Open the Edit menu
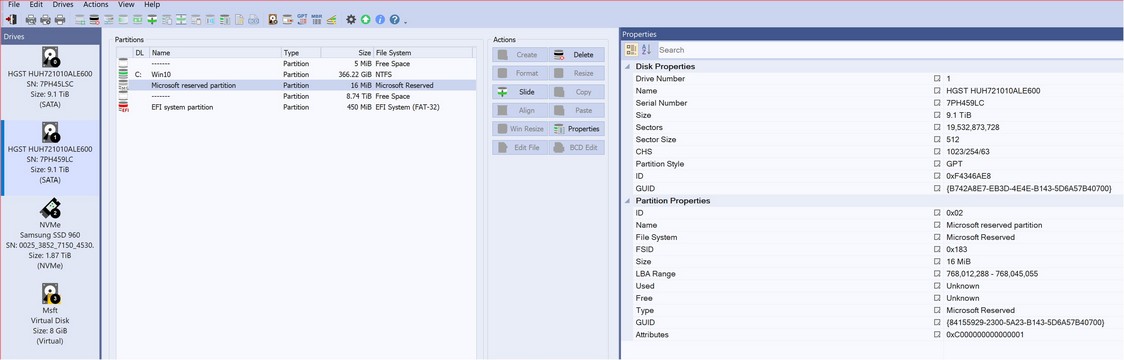This screenshot has height=360, width=1124. (x=36, y=4)
